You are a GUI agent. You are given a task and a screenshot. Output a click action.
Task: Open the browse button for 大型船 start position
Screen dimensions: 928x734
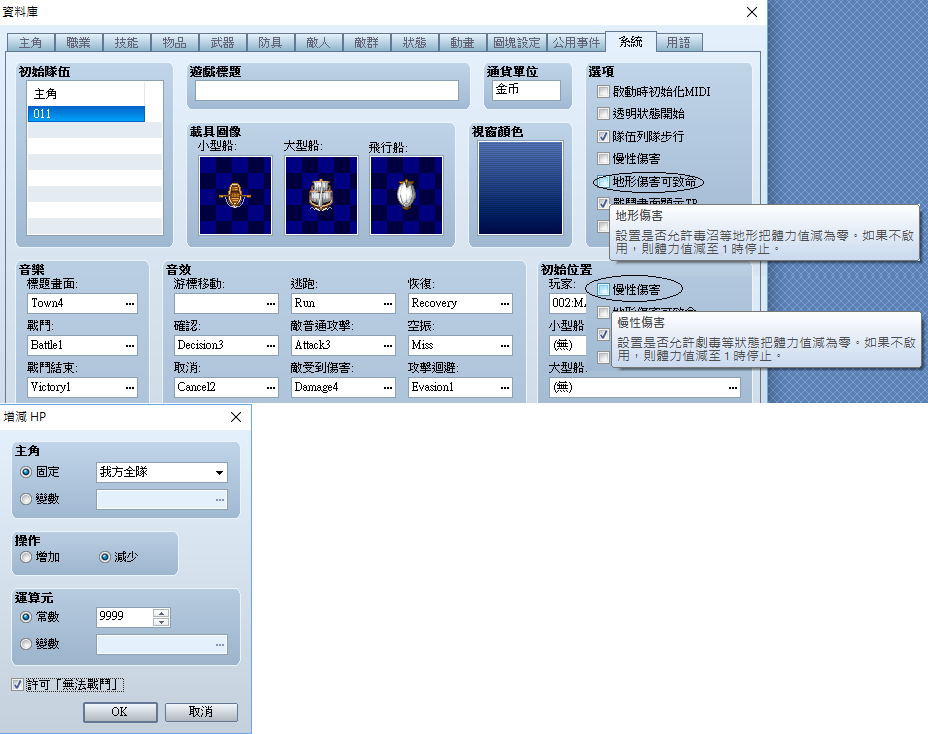click(x=733, y=388)
